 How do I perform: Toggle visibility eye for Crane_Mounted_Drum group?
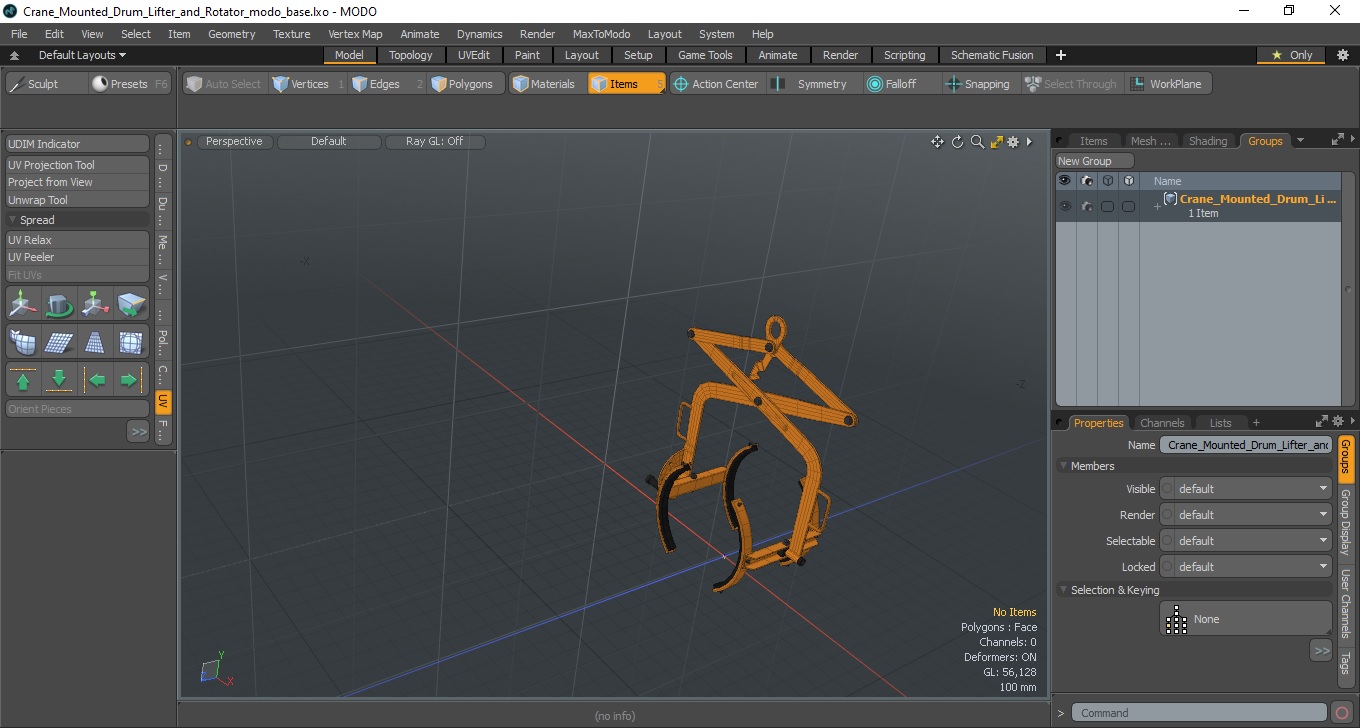pyautogui.click(x=1065, y=206)
